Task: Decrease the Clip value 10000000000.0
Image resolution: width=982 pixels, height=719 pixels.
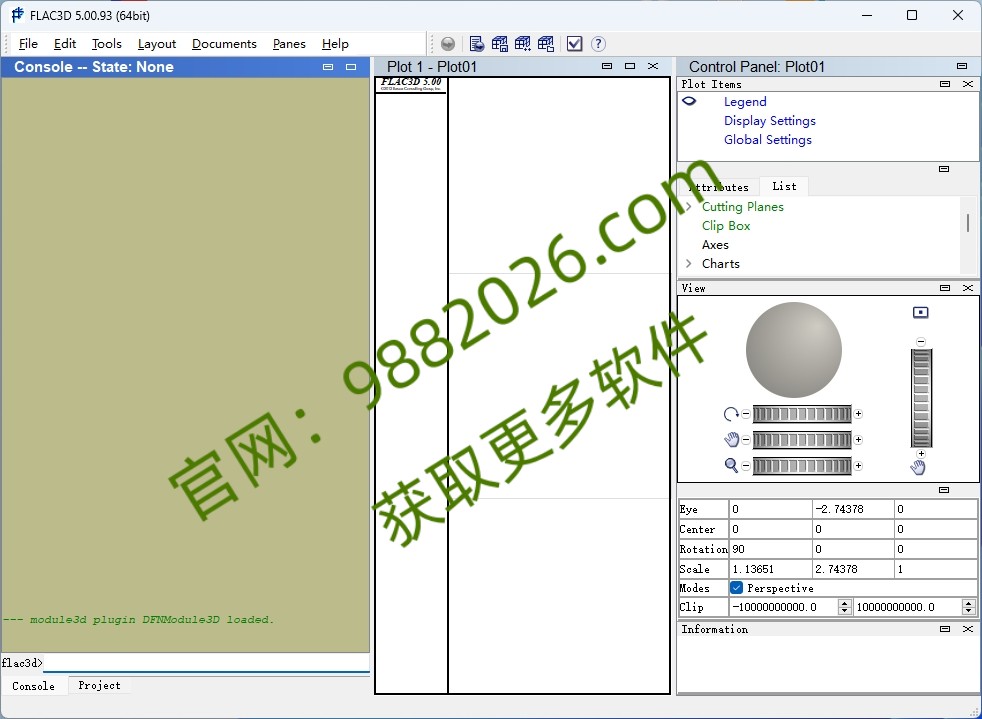Action: (969, 611)
